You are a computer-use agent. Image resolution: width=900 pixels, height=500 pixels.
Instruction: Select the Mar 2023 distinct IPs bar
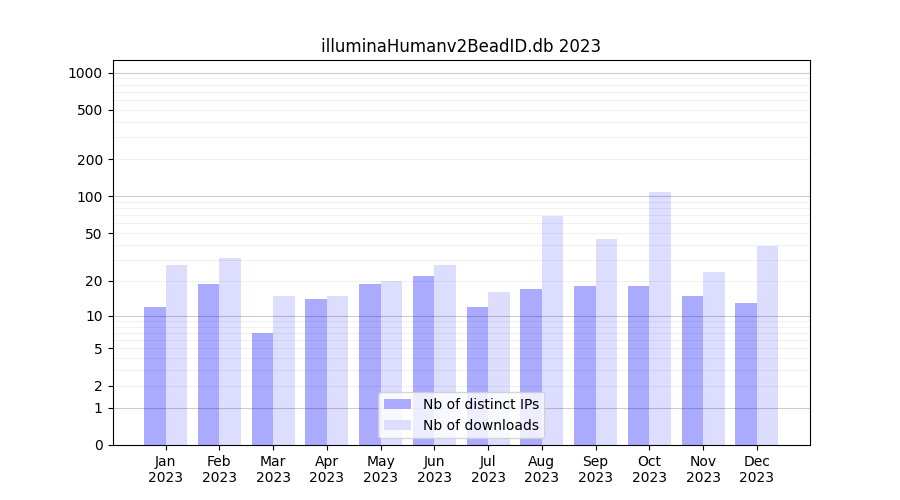click(x=262, y=389)
